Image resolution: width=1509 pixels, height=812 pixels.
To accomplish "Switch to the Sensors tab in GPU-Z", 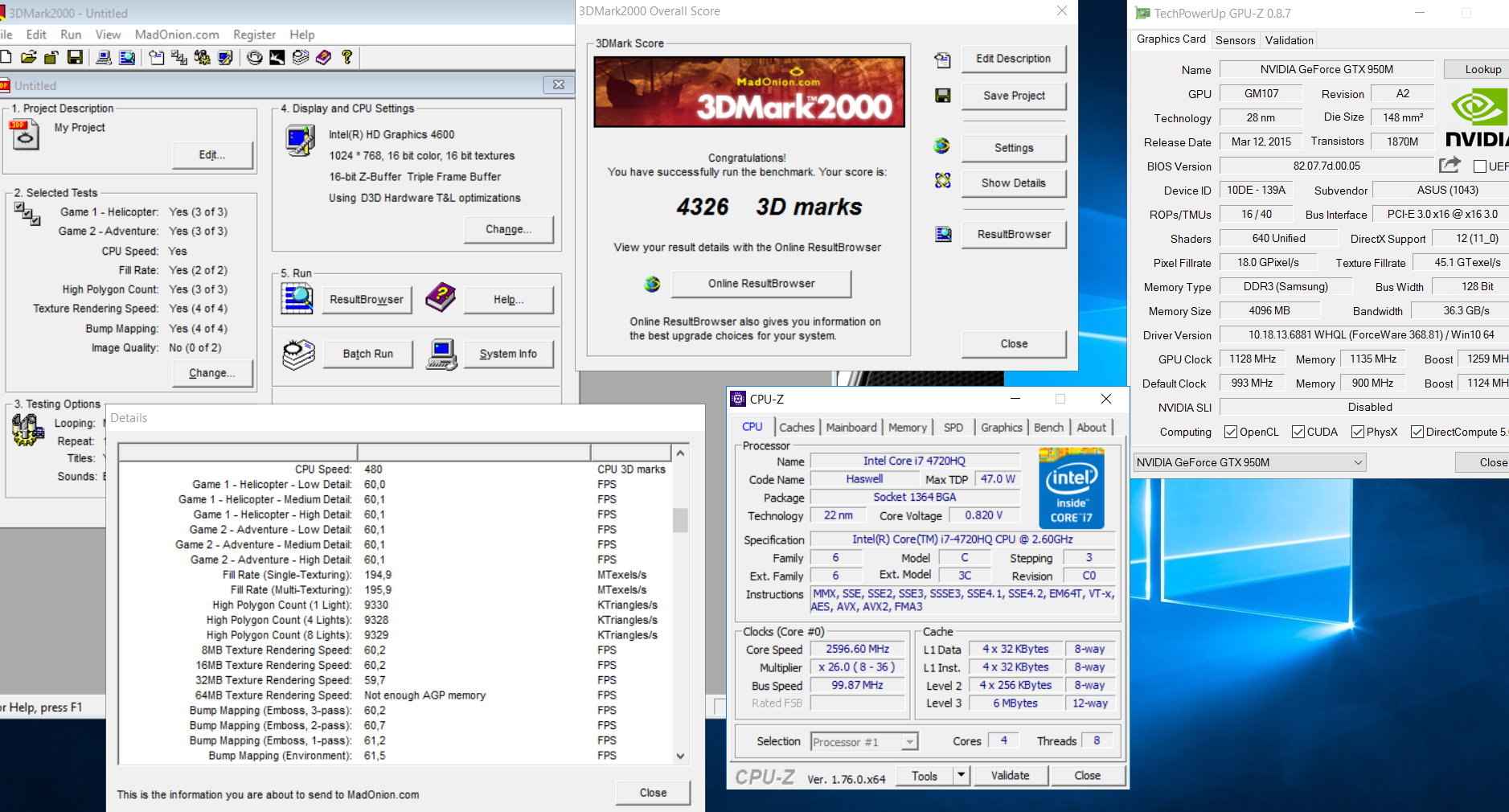I will point(1235,40).
